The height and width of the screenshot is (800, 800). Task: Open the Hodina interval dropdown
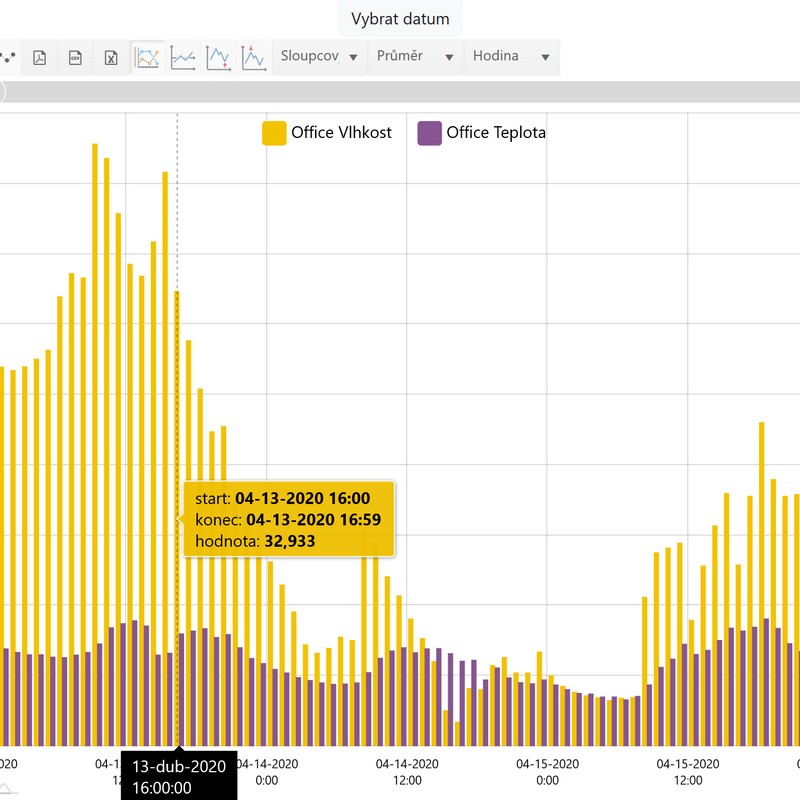click(511, 57)
